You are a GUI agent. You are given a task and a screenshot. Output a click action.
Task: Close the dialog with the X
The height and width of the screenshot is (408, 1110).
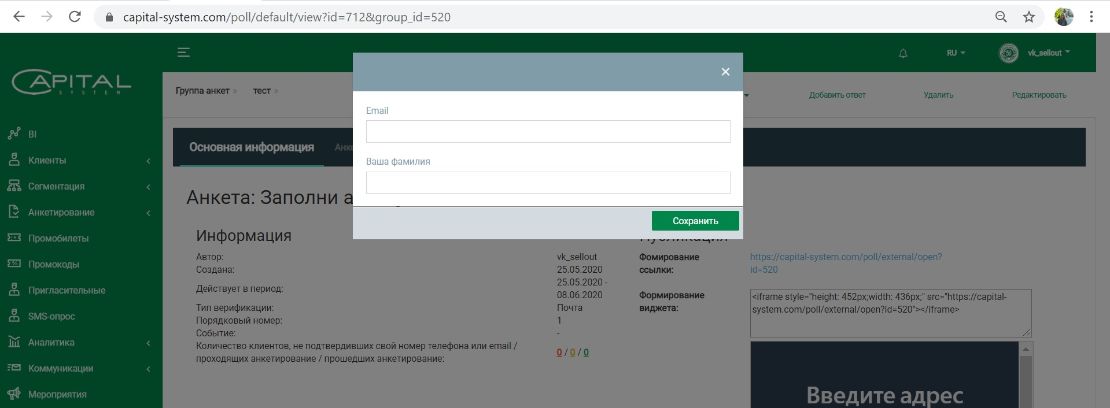(x=725, y=72)
